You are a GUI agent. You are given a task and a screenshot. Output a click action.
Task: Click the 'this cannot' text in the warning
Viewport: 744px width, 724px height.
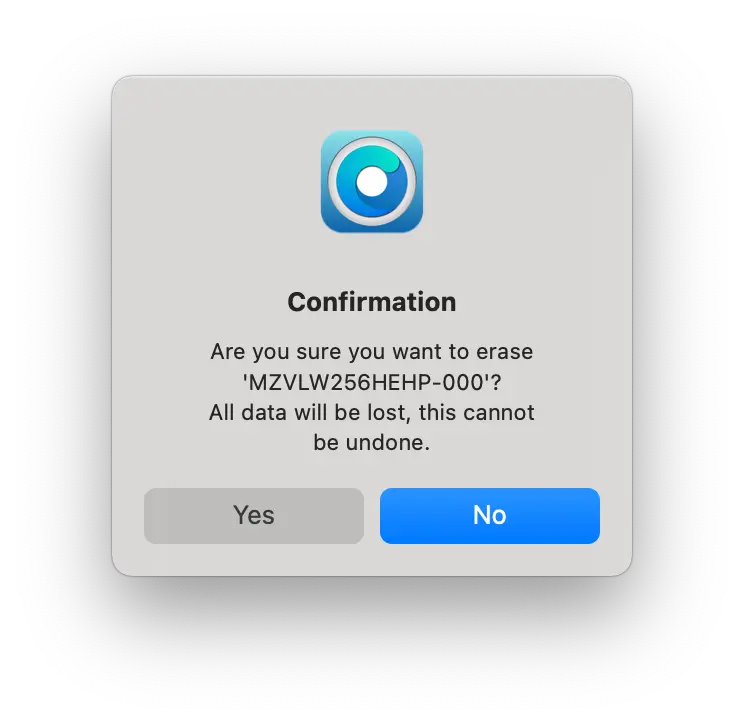point(476,412)
